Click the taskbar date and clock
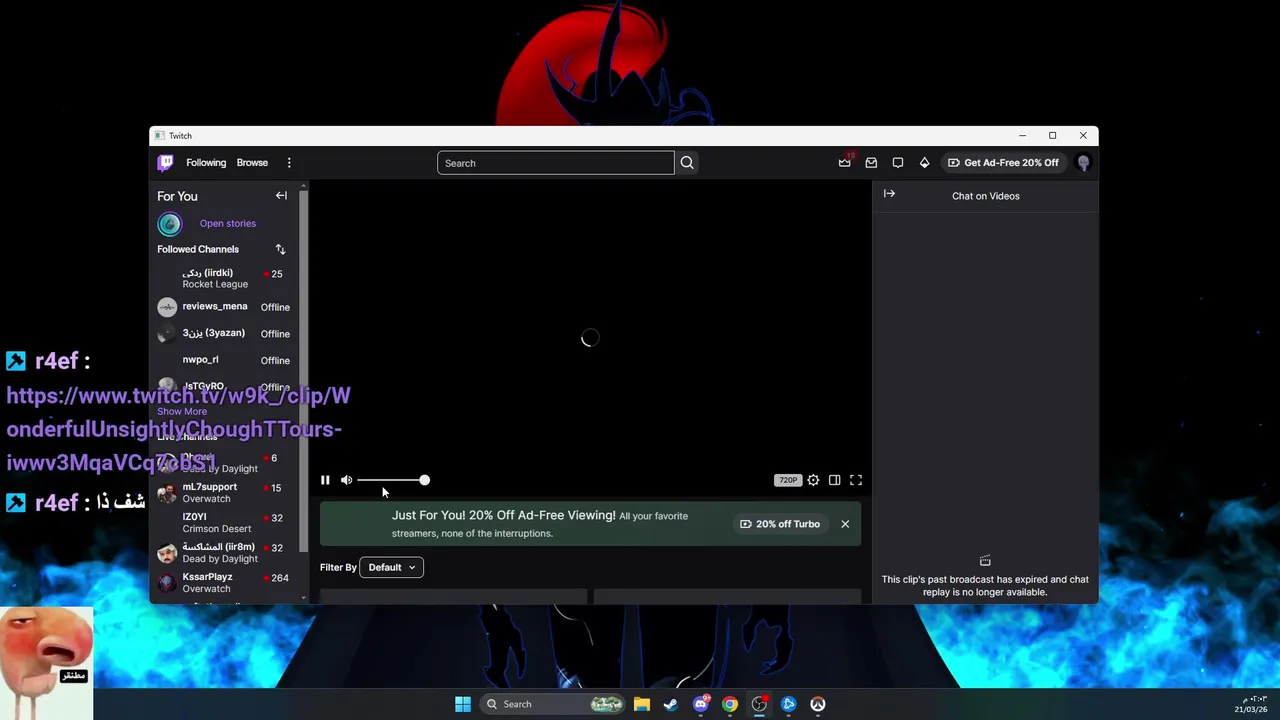 pyautogui.click(x=1250, y=704)
